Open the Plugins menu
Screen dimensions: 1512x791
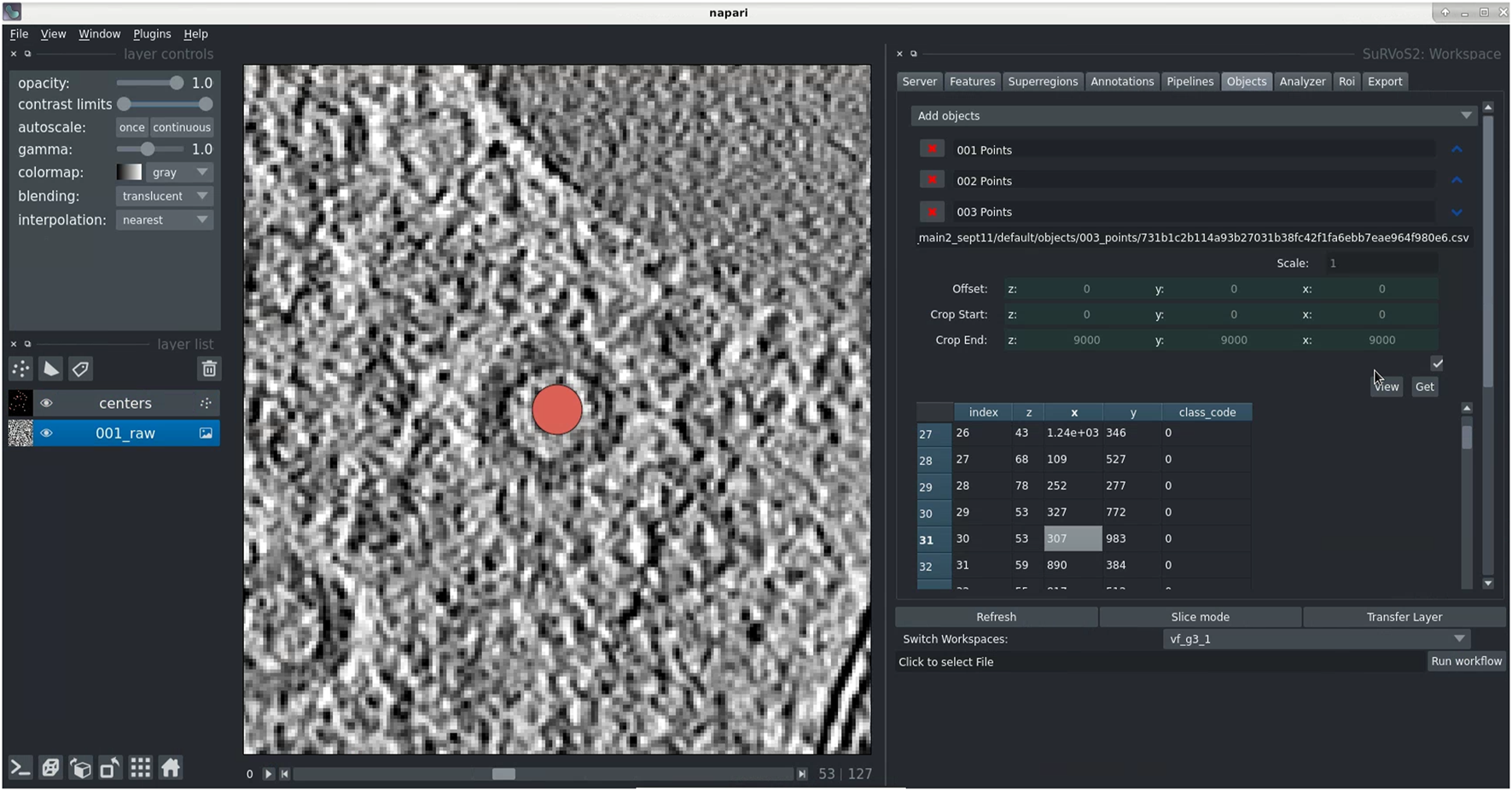point(152,34)
